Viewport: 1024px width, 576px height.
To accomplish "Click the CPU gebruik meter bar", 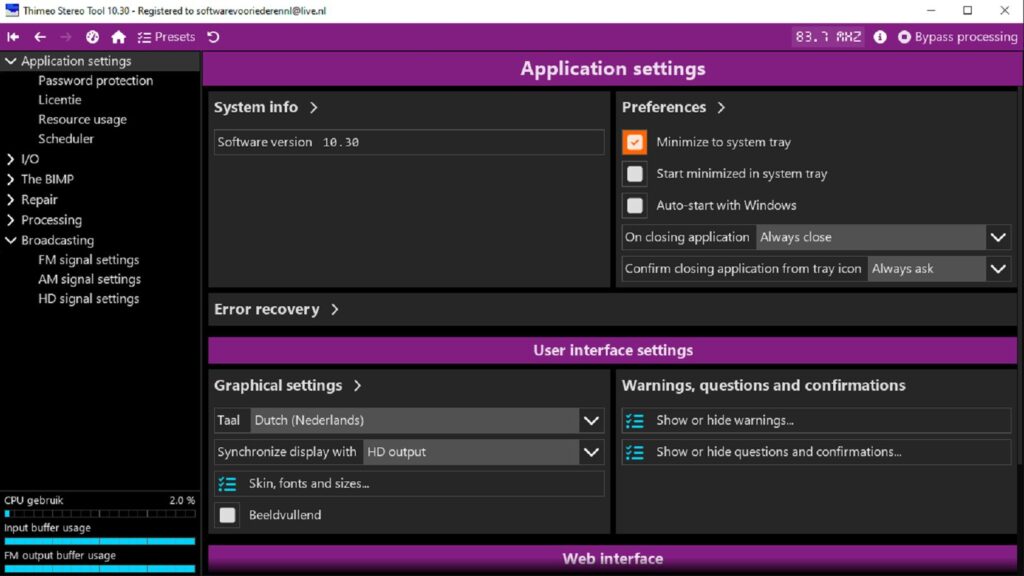I will (x=99, y=514).
